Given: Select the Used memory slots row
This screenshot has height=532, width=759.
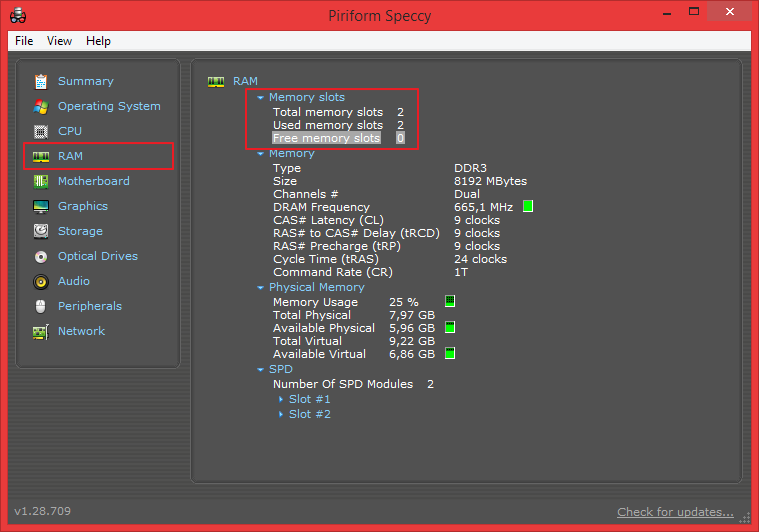Looking at the screenshot, I should click(338, 125).
